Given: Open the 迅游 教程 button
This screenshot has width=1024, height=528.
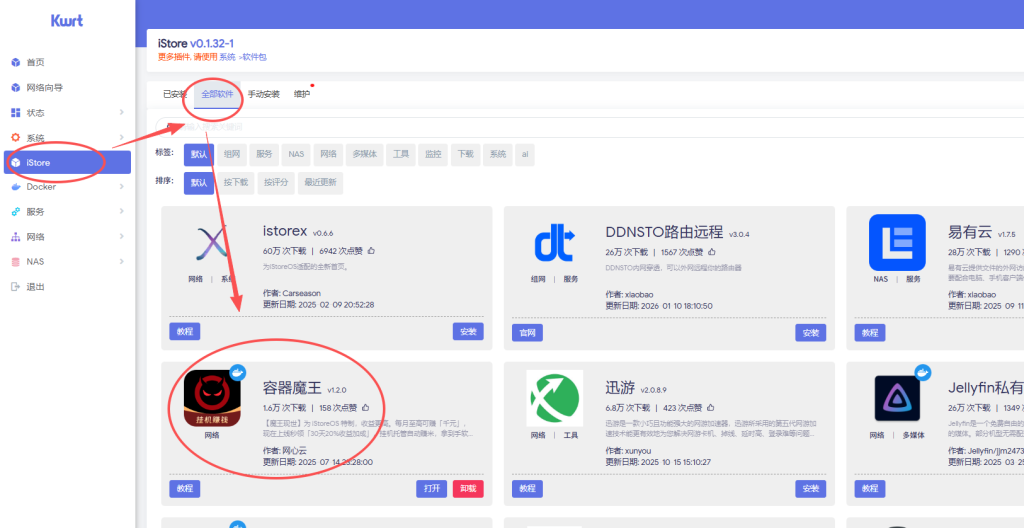Looking at the screenshot, I should coord(528,489).
